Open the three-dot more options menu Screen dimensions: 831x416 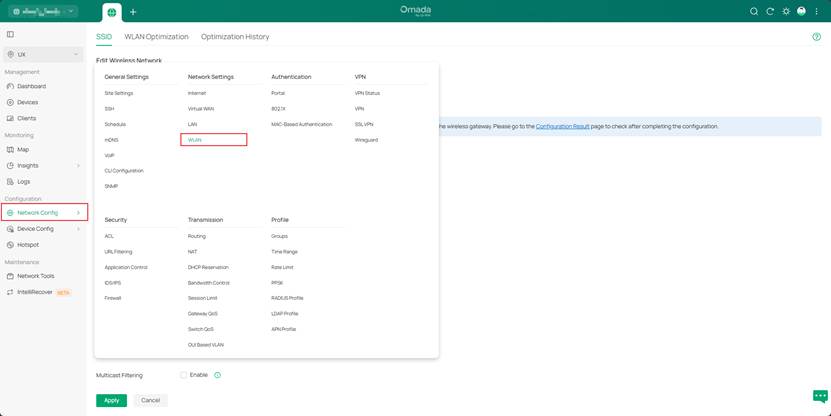pos(816,11)
